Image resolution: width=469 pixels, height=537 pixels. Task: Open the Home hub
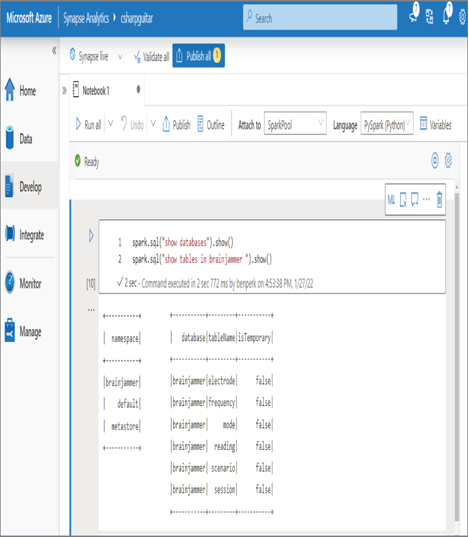21,90
